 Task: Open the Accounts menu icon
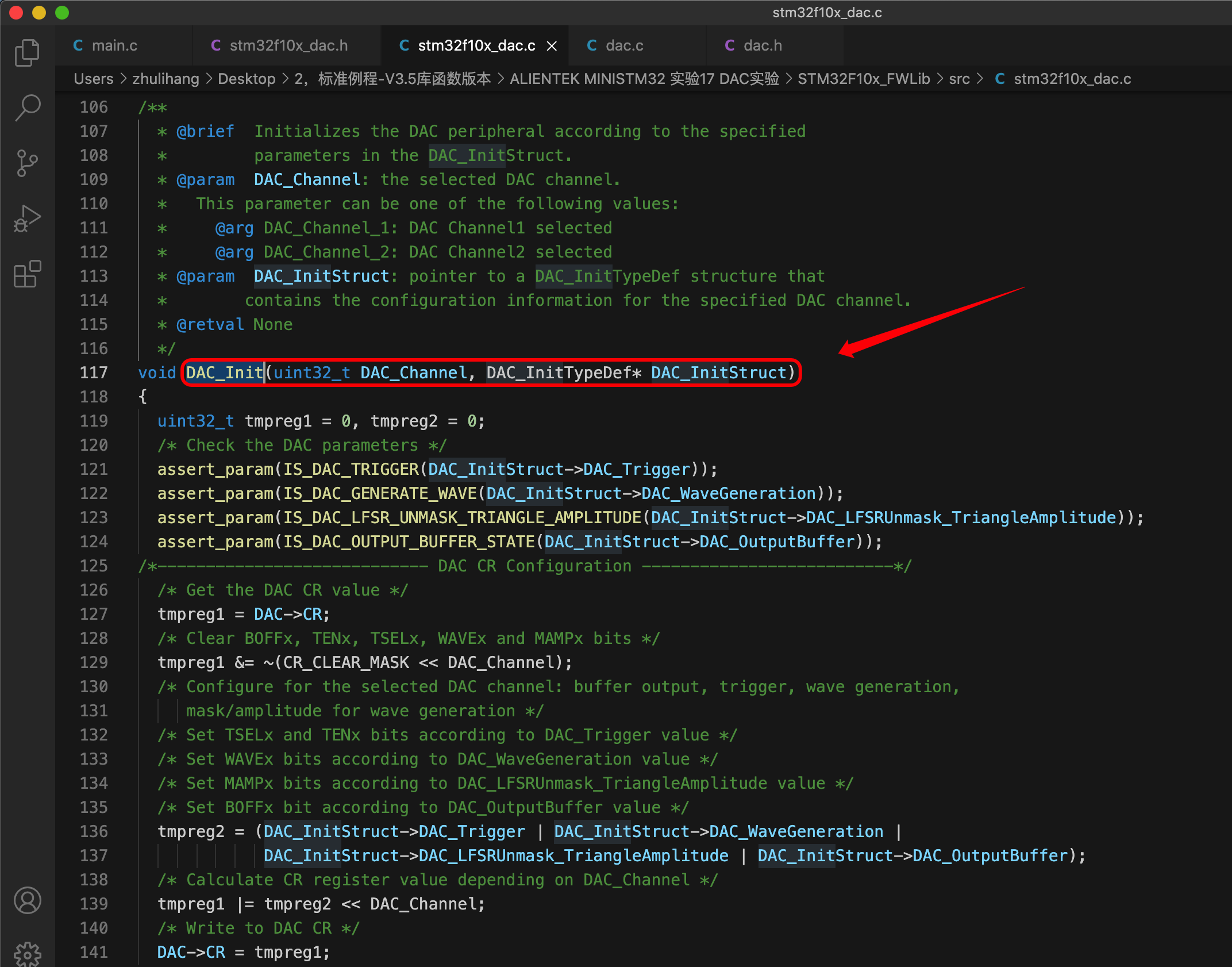27,900
